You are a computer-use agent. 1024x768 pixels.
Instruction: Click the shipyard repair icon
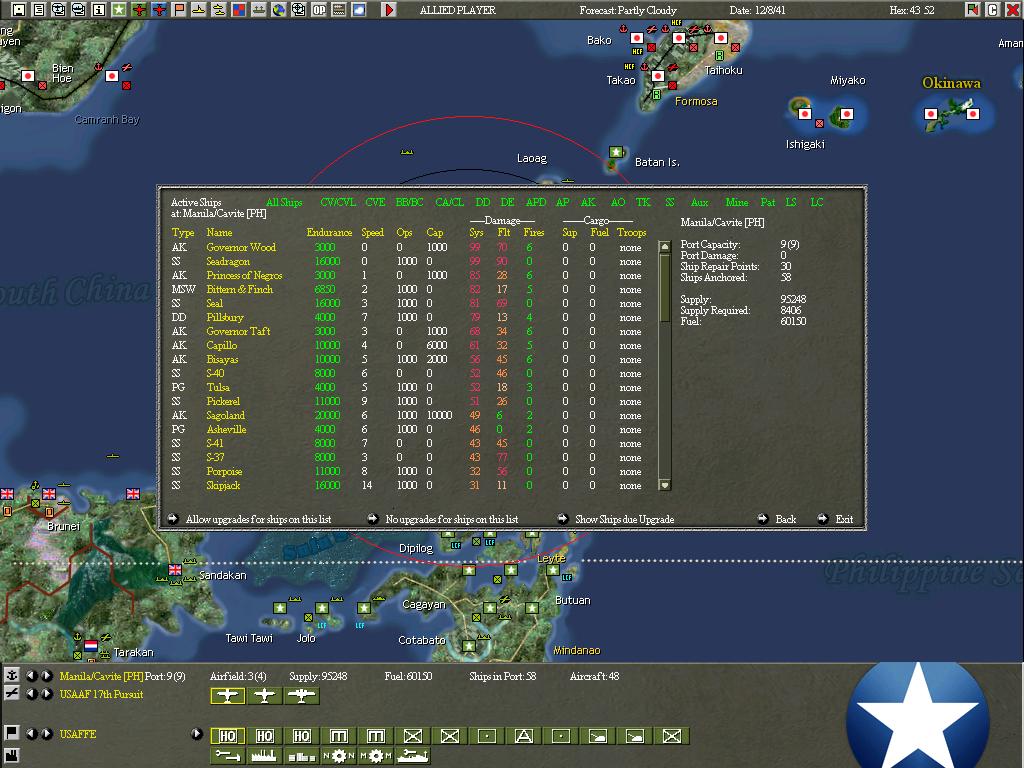[413, 756]
